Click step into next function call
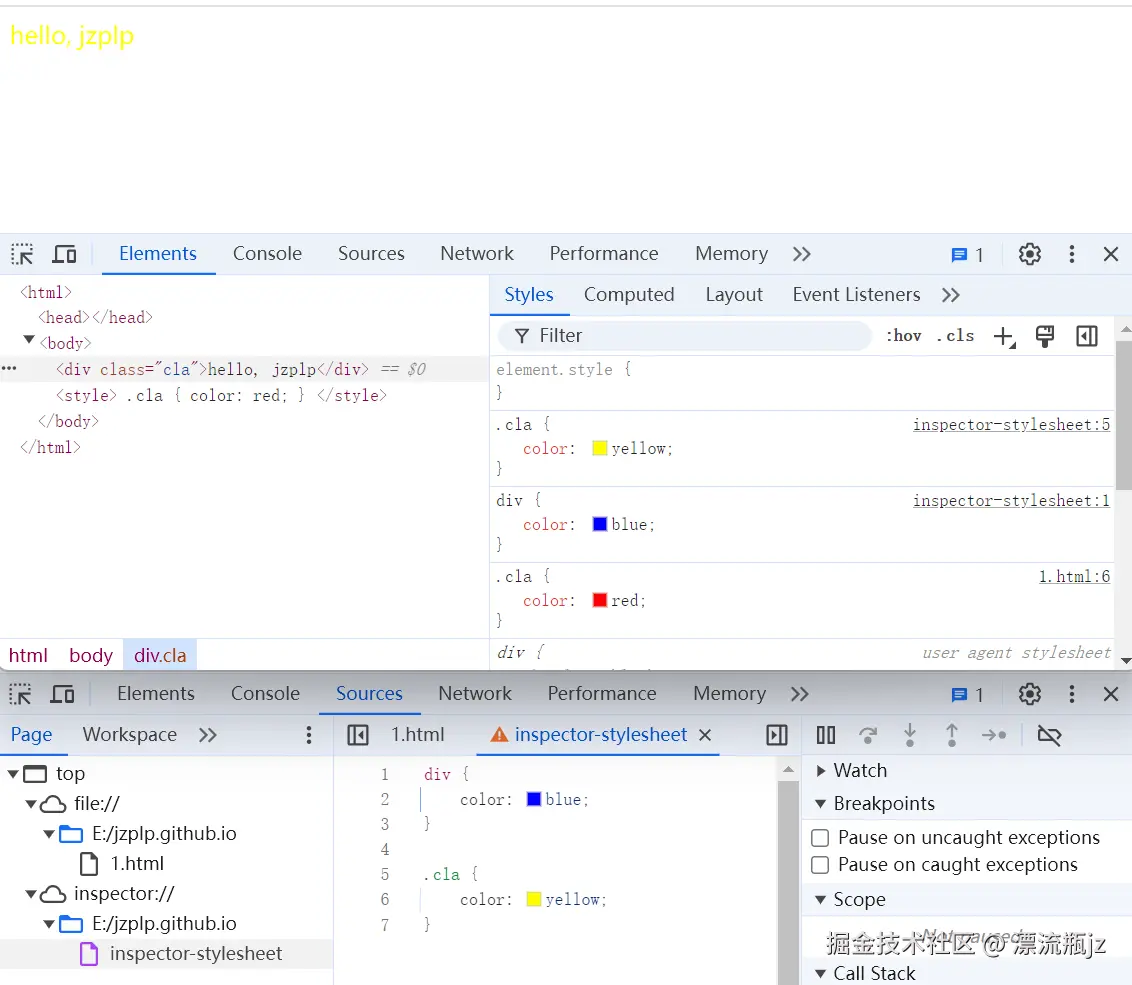Screen dimensions: 1132x985 [910, 735]
